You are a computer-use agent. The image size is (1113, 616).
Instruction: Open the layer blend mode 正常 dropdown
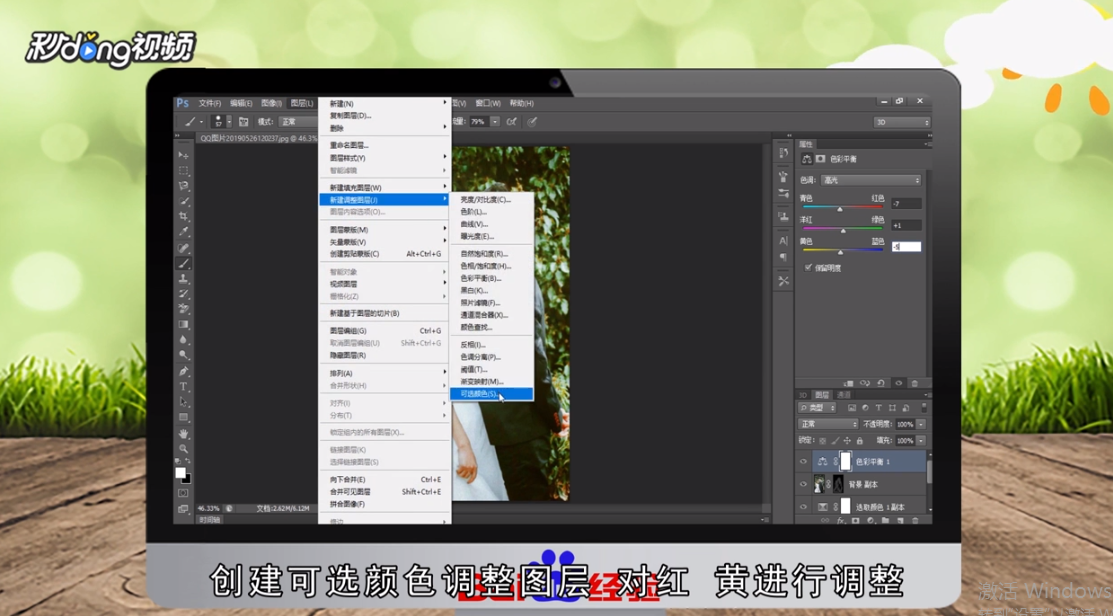pyautogui.click(x=828, y=424)
